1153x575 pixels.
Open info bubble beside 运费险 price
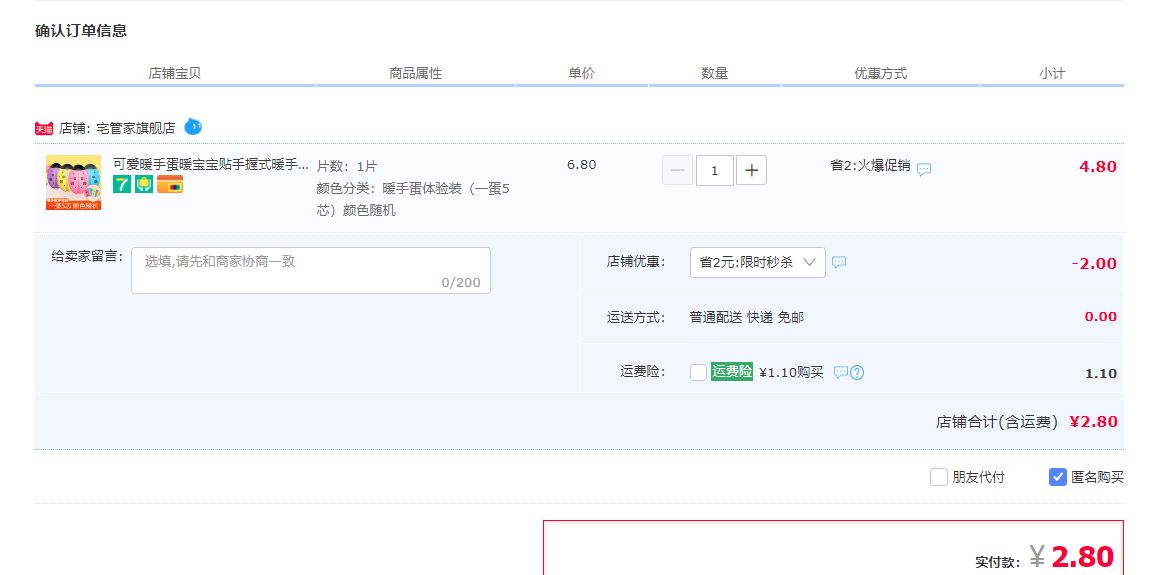(x=840, y=372)
